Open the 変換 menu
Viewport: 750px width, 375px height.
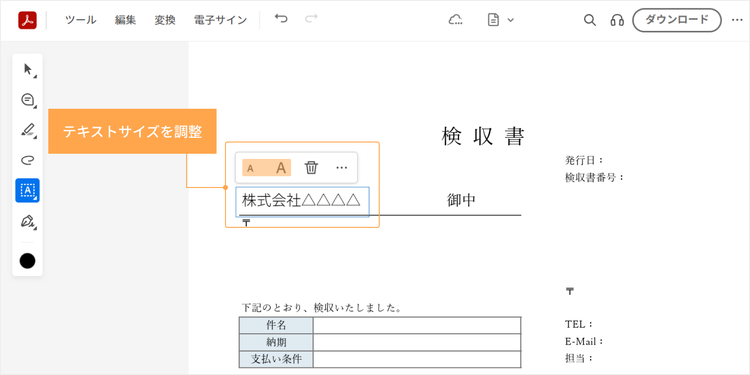click(x=165, y=20)
